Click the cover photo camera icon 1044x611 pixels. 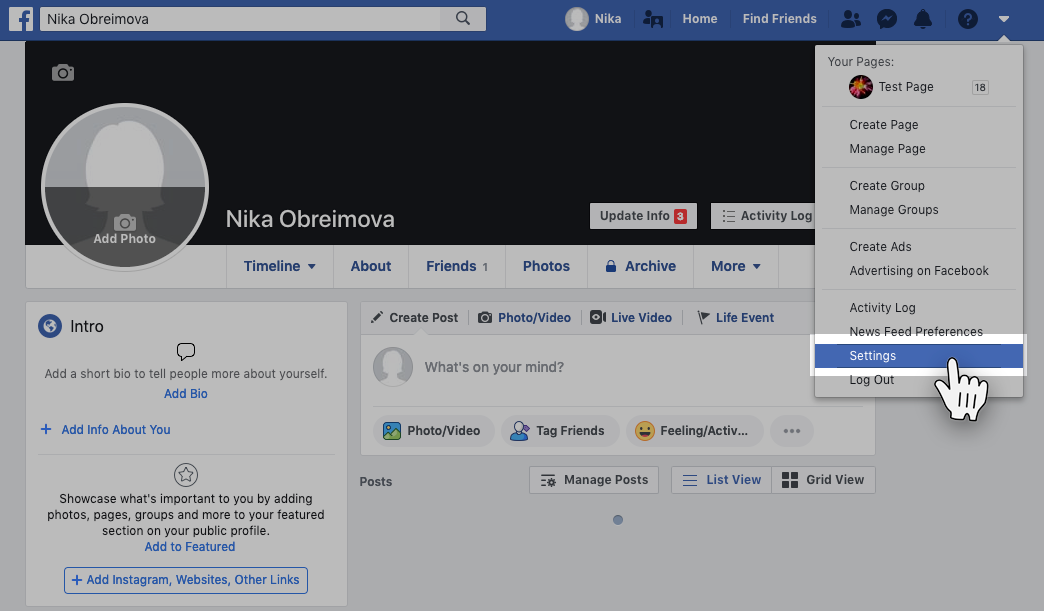pyautogui.click(x=63, y=73)
